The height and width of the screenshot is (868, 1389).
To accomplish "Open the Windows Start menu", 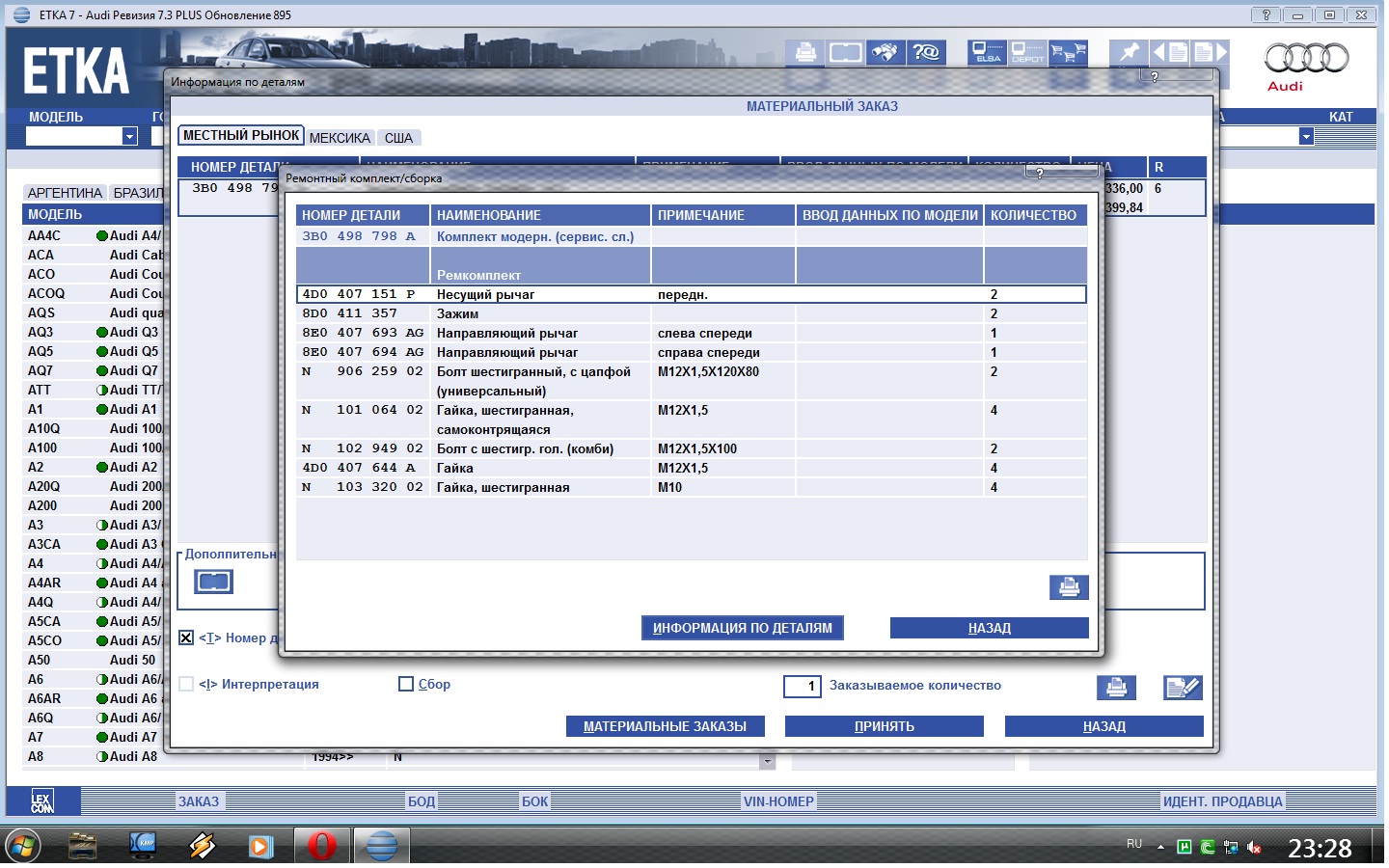I will [x=21, y=847].
